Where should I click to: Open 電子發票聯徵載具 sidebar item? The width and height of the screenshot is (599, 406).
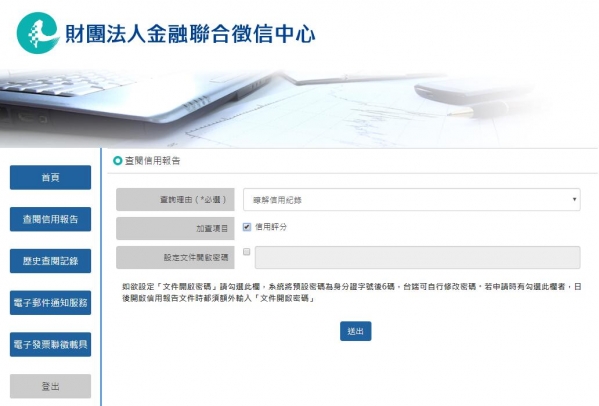(50, 345)
